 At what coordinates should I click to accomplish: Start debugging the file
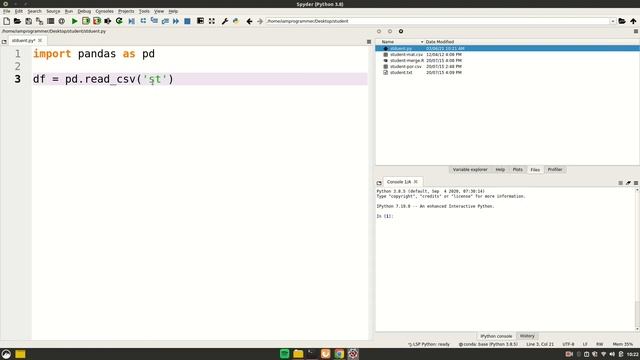[131, 21]
